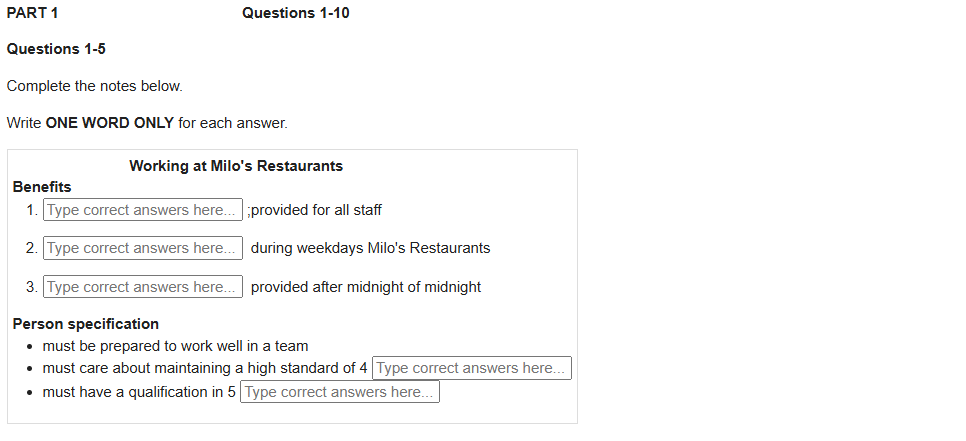Click the "during weekdays Milo's Restaurants" text
The image size is (966, 441).
click(x=370, y=248)
